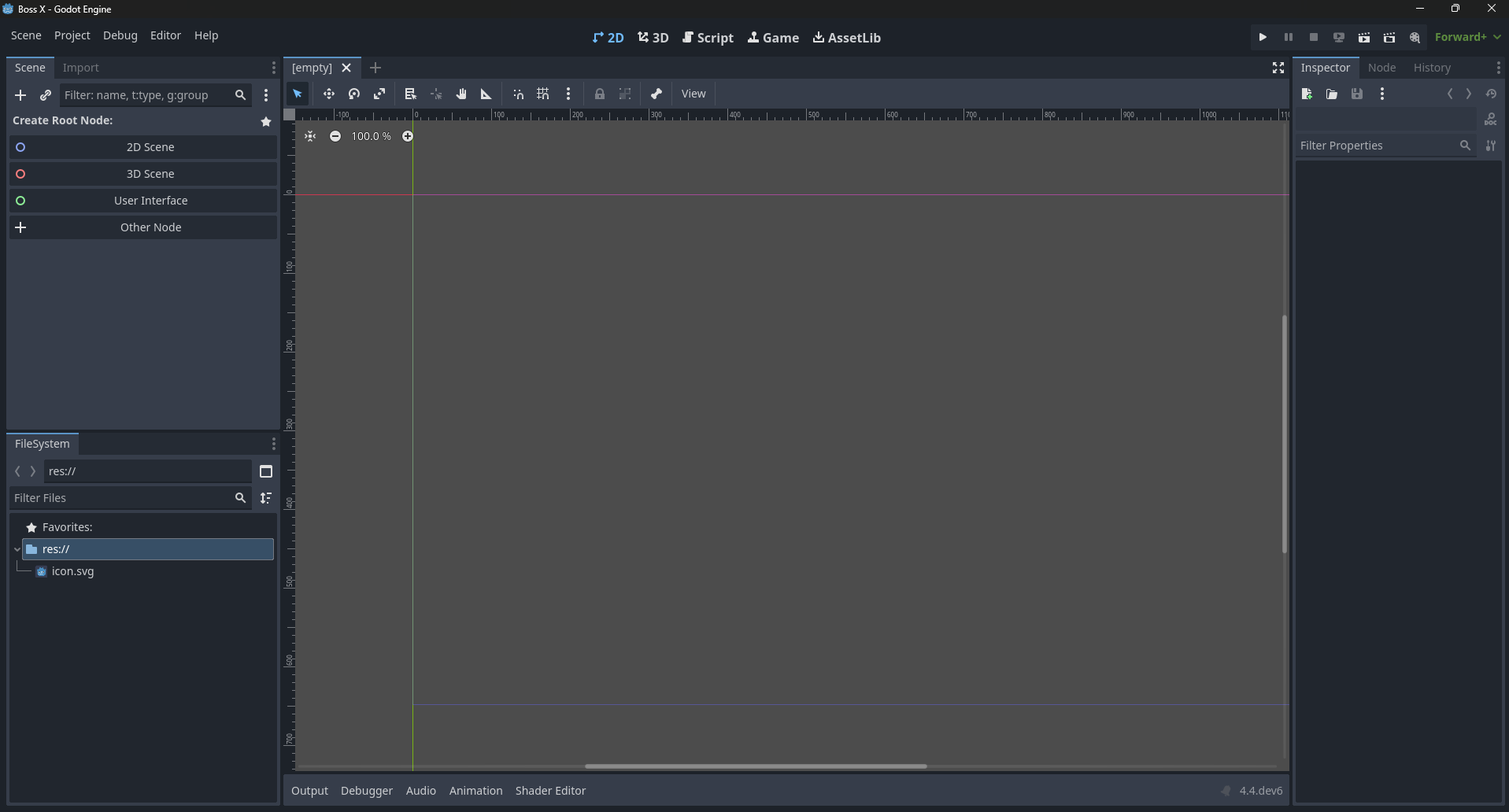Toggle FileSystem split mode icon

[266, 471]
